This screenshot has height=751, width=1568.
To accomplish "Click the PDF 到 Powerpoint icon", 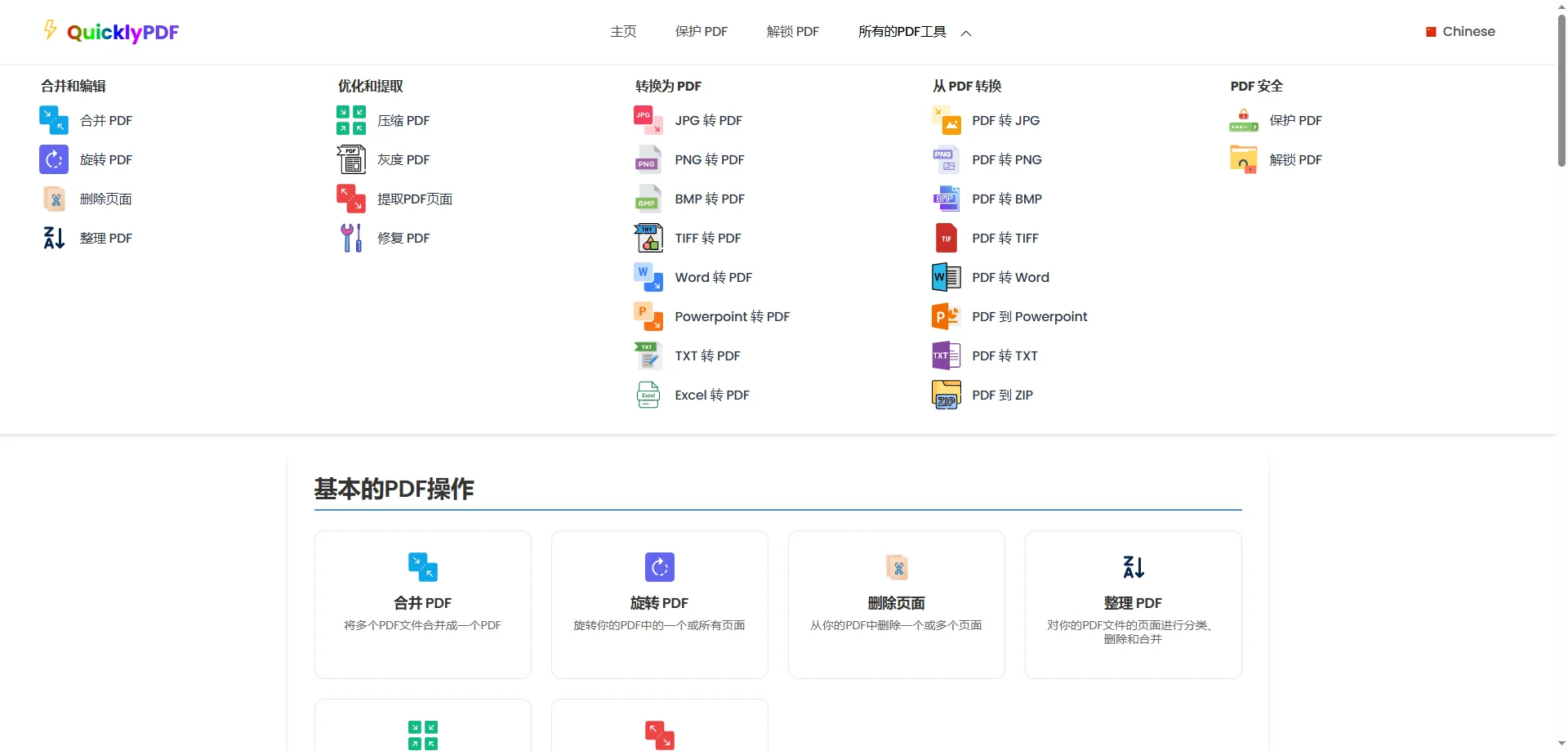I will pyautogui.click(x=946, y=316).
